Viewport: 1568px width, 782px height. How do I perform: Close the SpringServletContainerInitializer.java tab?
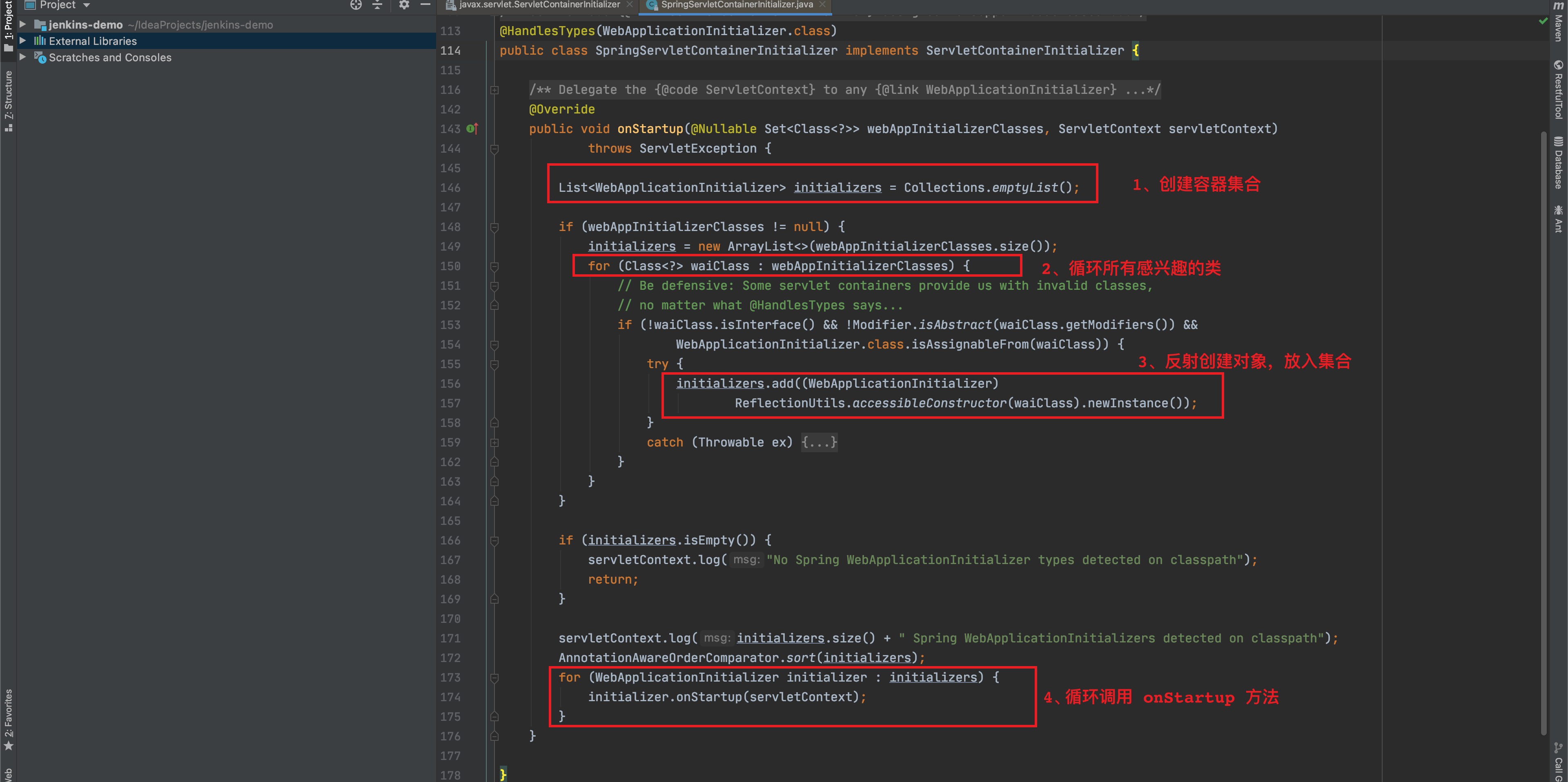822,5
